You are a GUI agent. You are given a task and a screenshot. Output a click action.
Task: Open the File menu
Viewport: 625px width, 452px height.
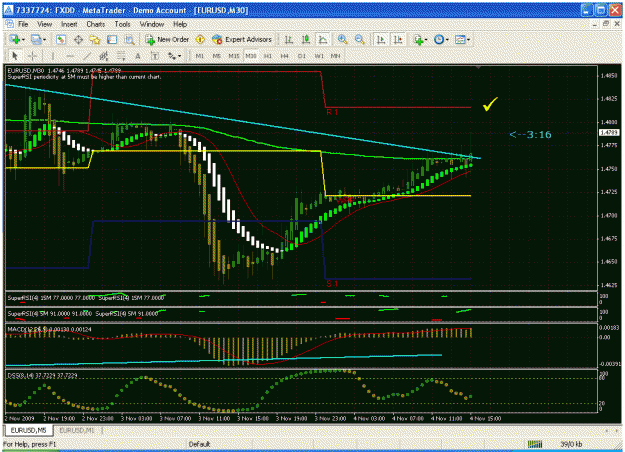[23, 24]
